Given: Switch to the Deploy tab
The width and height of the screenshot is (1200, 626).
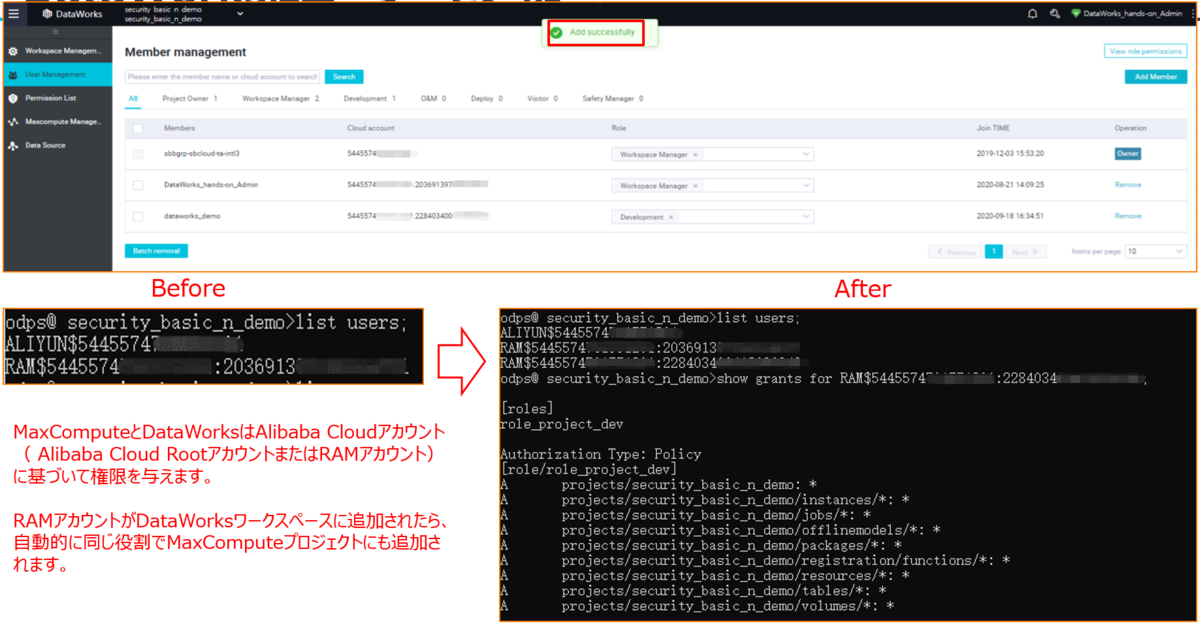Looking at the screenshot, I should (487, 98).
